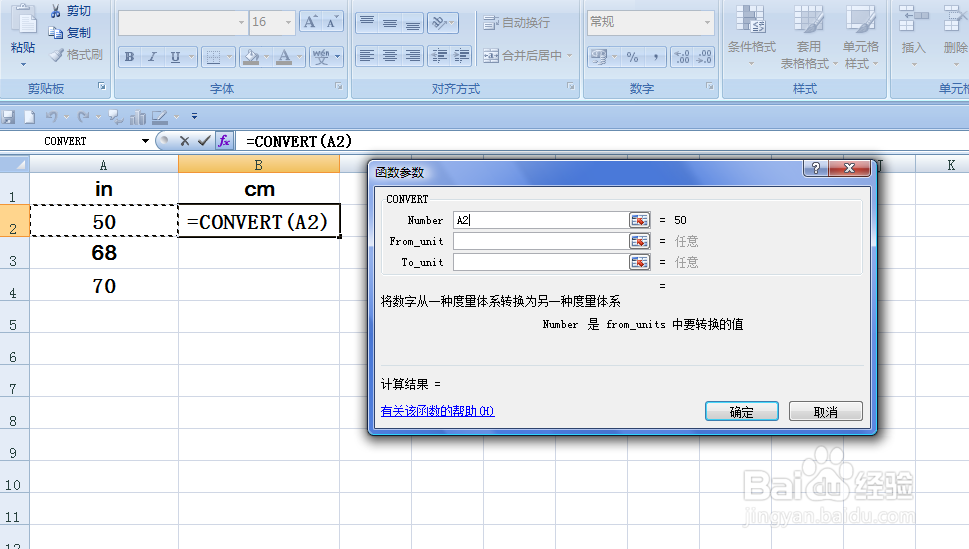Screen dimensions: 969x549
Task: Center text horizontally
Action: click(390, 56)
